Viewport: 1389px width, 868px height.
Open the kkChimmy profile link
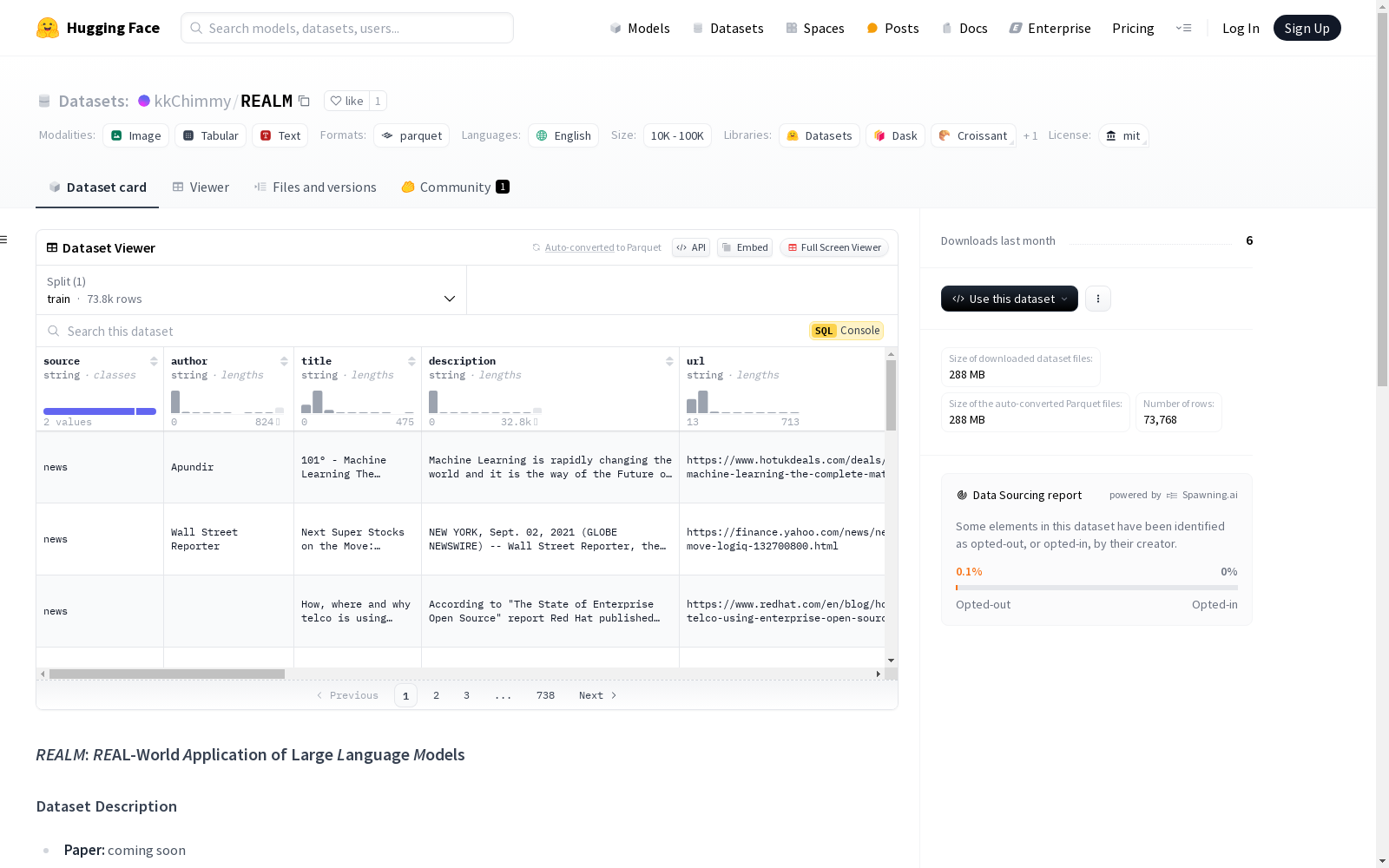(x=193, y=101)
